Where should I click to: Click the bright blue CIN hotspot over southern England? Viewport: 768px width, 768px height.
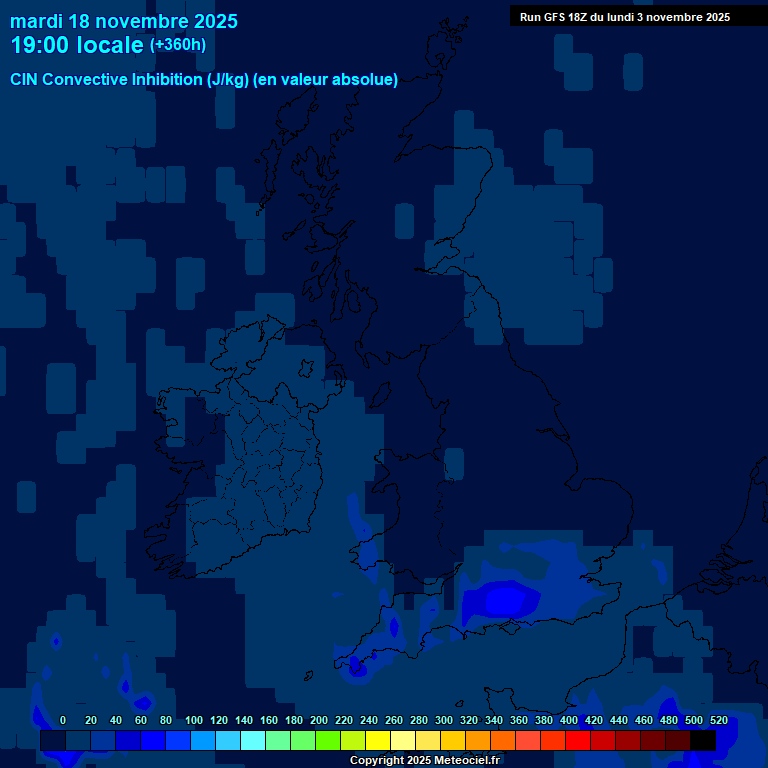[504, 600]
